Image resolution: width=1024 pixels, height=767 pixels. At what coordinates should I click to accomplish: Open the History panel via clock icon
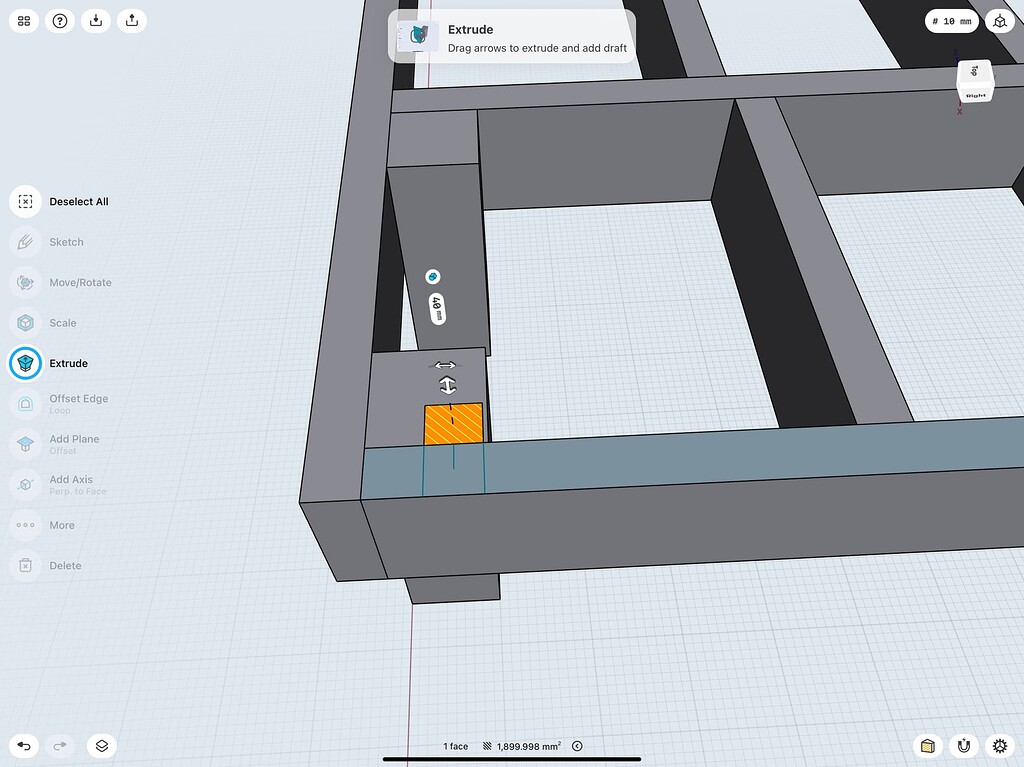pyautogui.click(x=577, y=745)
